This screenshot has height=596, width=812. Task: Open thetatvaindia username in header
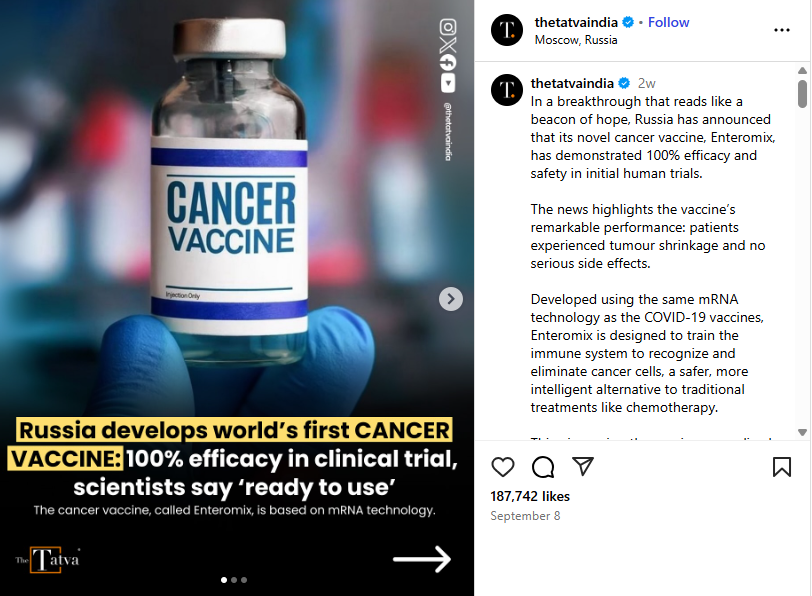pos(576,22)
